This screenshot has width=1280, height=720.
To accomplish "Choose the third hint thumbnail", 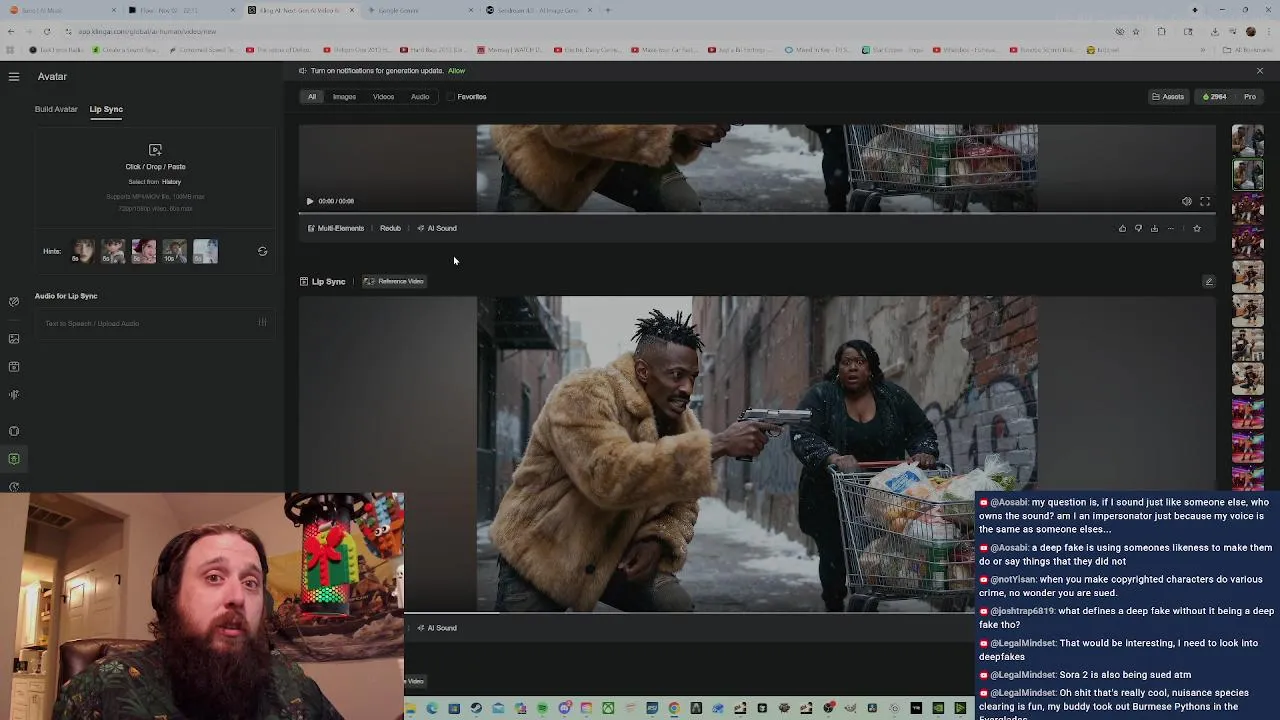I will point(144,251).
